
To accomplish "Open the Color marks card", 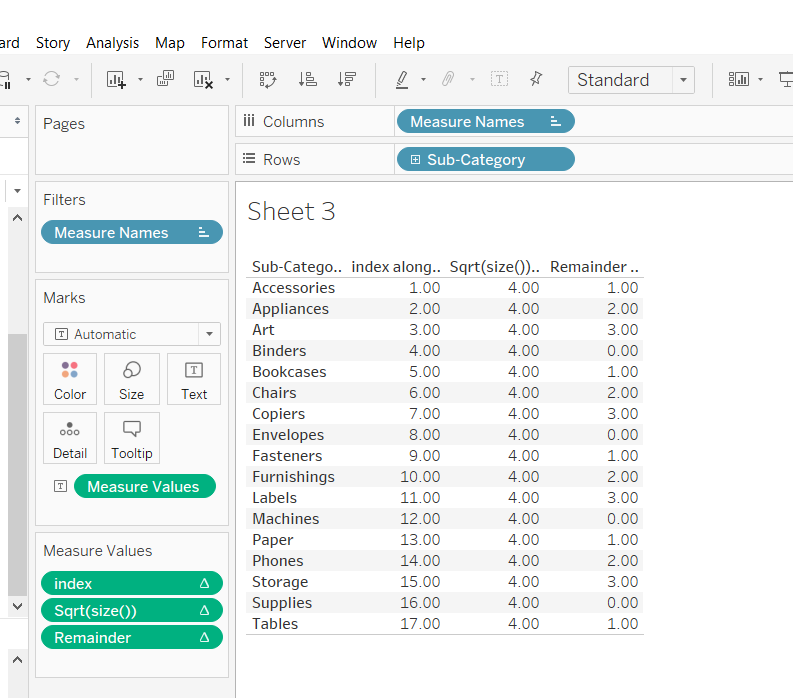I will (70, 380).
